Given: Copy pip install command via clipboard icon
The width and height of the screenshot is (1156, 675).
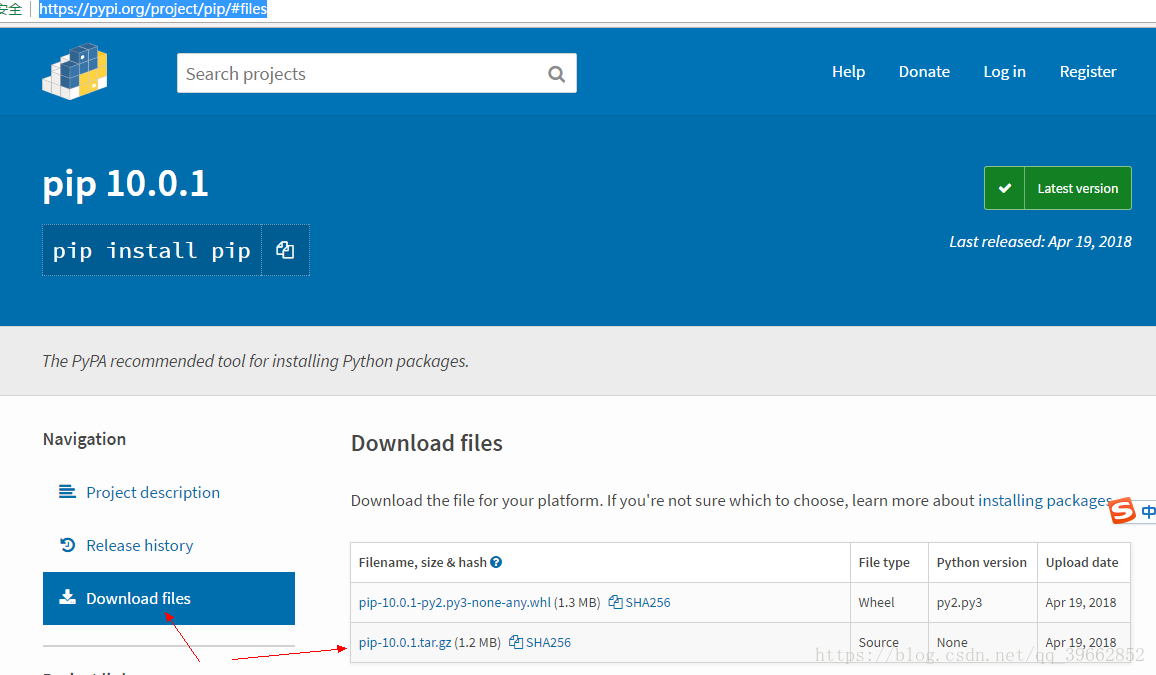Looking at the screenshot, I should pyautogui.click(x=285, y=251).
